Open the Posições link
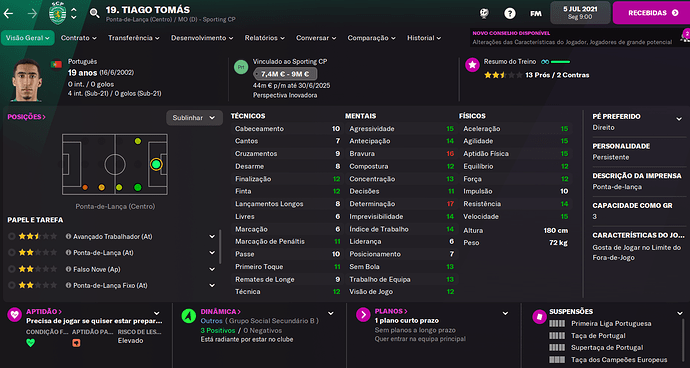690x368 pixels. 26,117
